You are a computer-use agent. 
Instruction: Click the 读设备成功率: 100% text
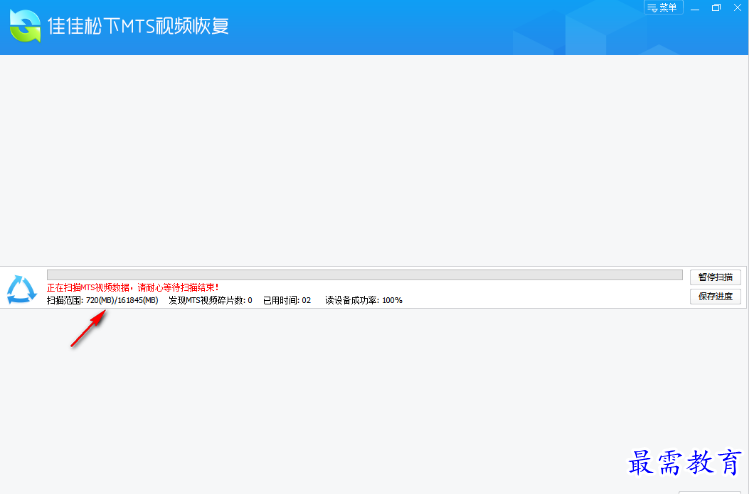pos(364,300)
